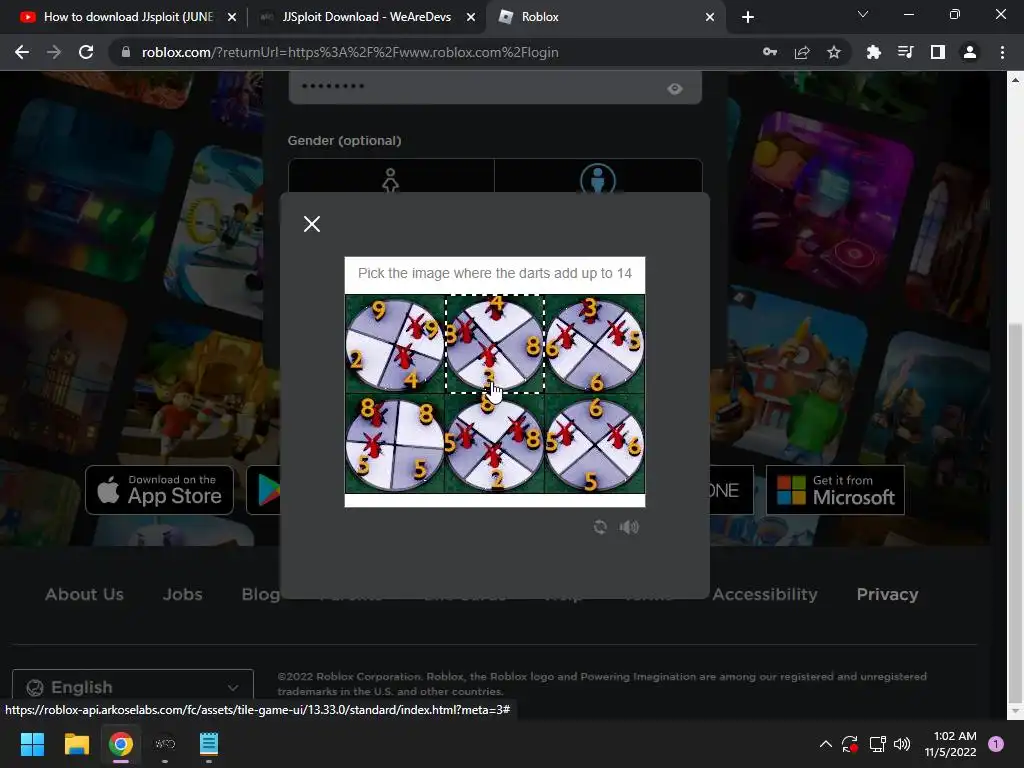The image size is (1024, 768).
Task: Click the password input field
Action: tap(495, 87)
